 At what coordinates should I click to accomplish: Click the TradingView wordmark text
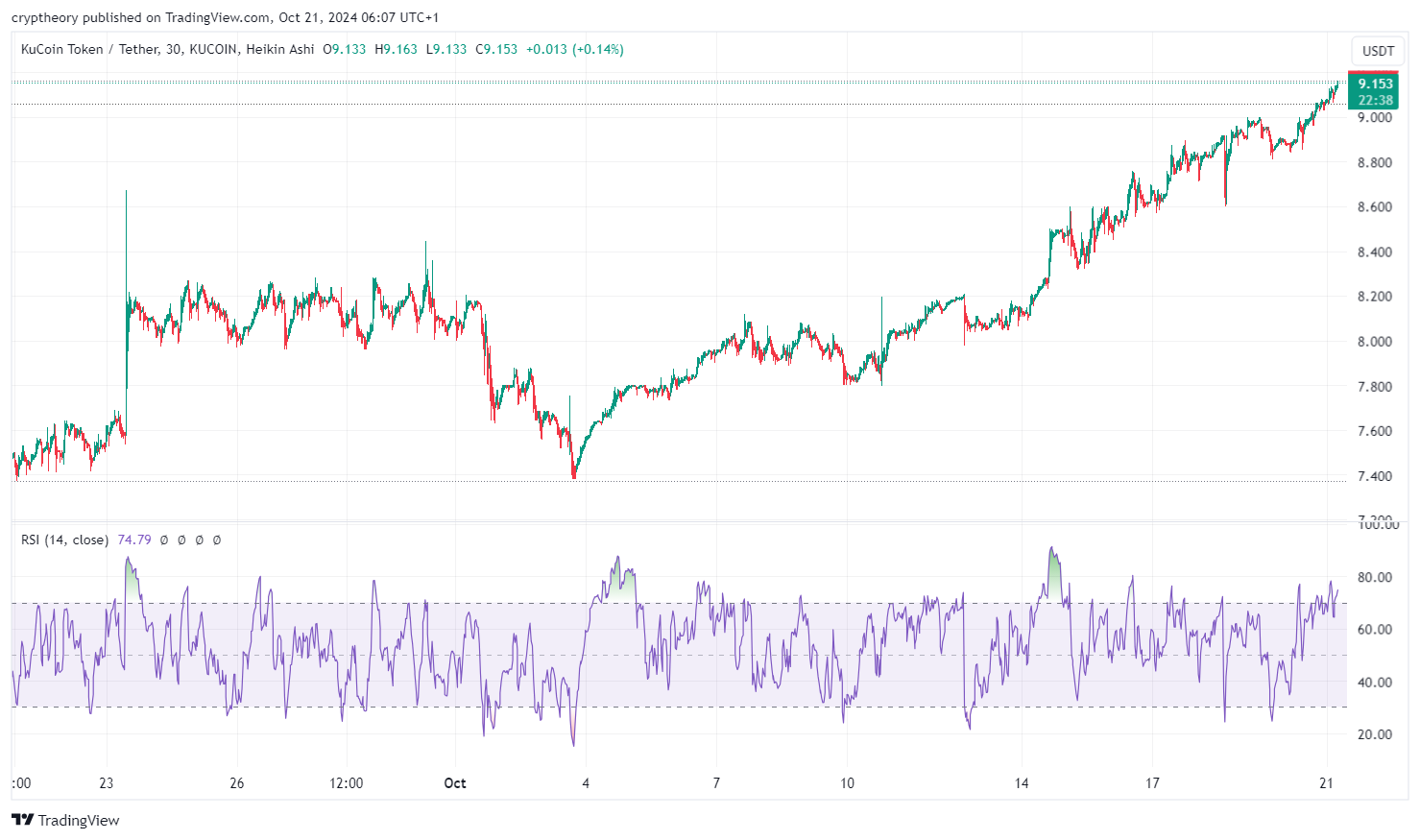click(79, 820)
